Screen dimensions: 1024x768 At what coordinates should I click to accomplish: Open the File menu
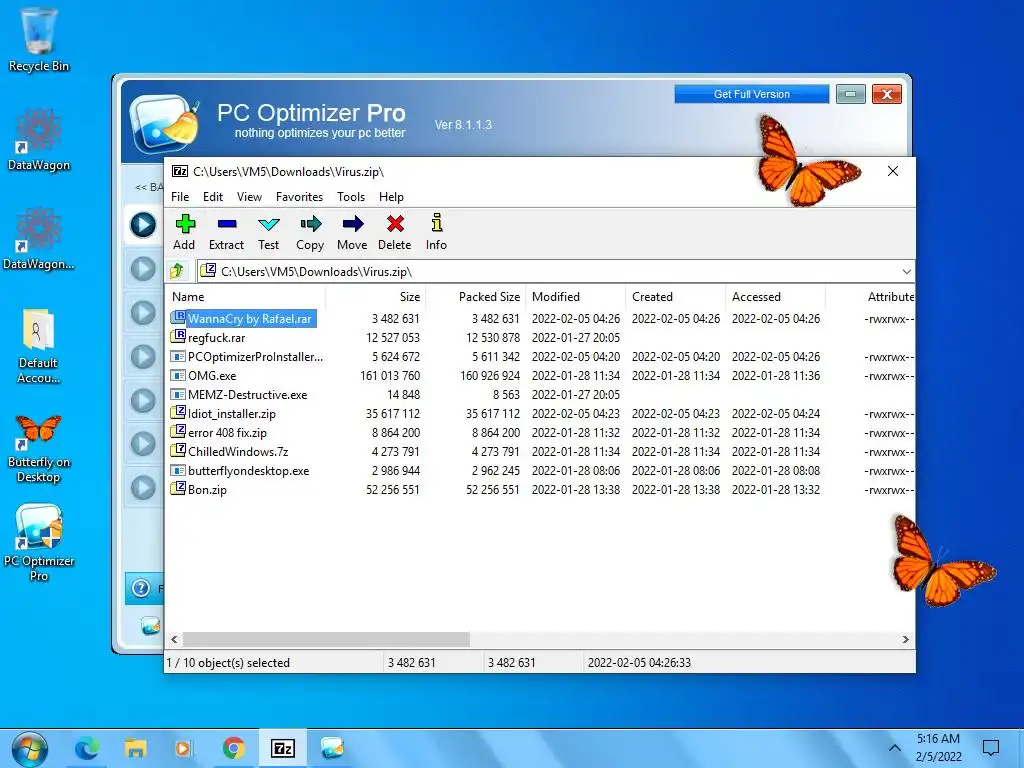coord(180,197)
